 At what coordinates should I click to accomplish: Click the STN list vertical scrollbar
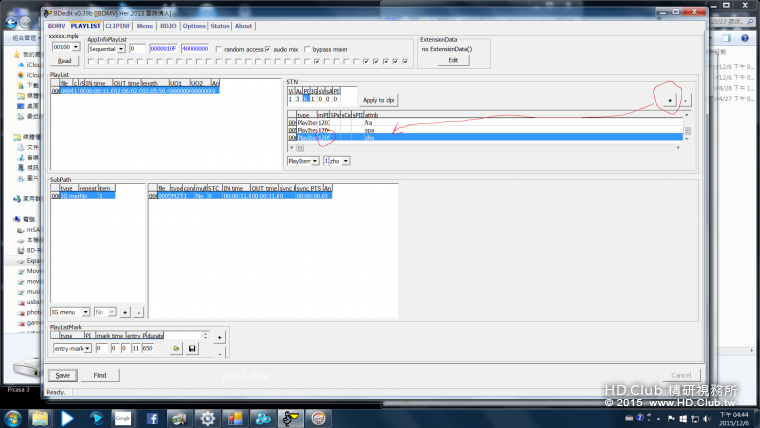point(687,127)
